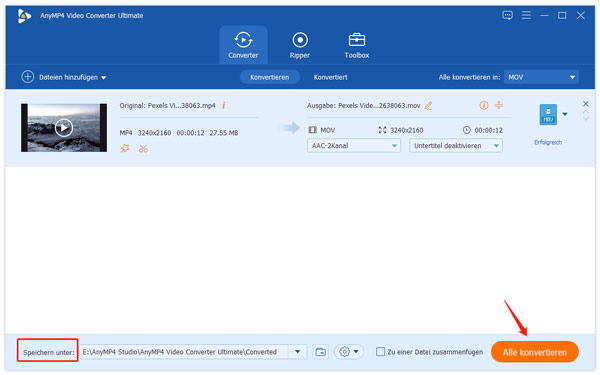Open the edit effects star-wand icon
The width and height of the screenshot is (600, 375).
click(x=125, y=148)
